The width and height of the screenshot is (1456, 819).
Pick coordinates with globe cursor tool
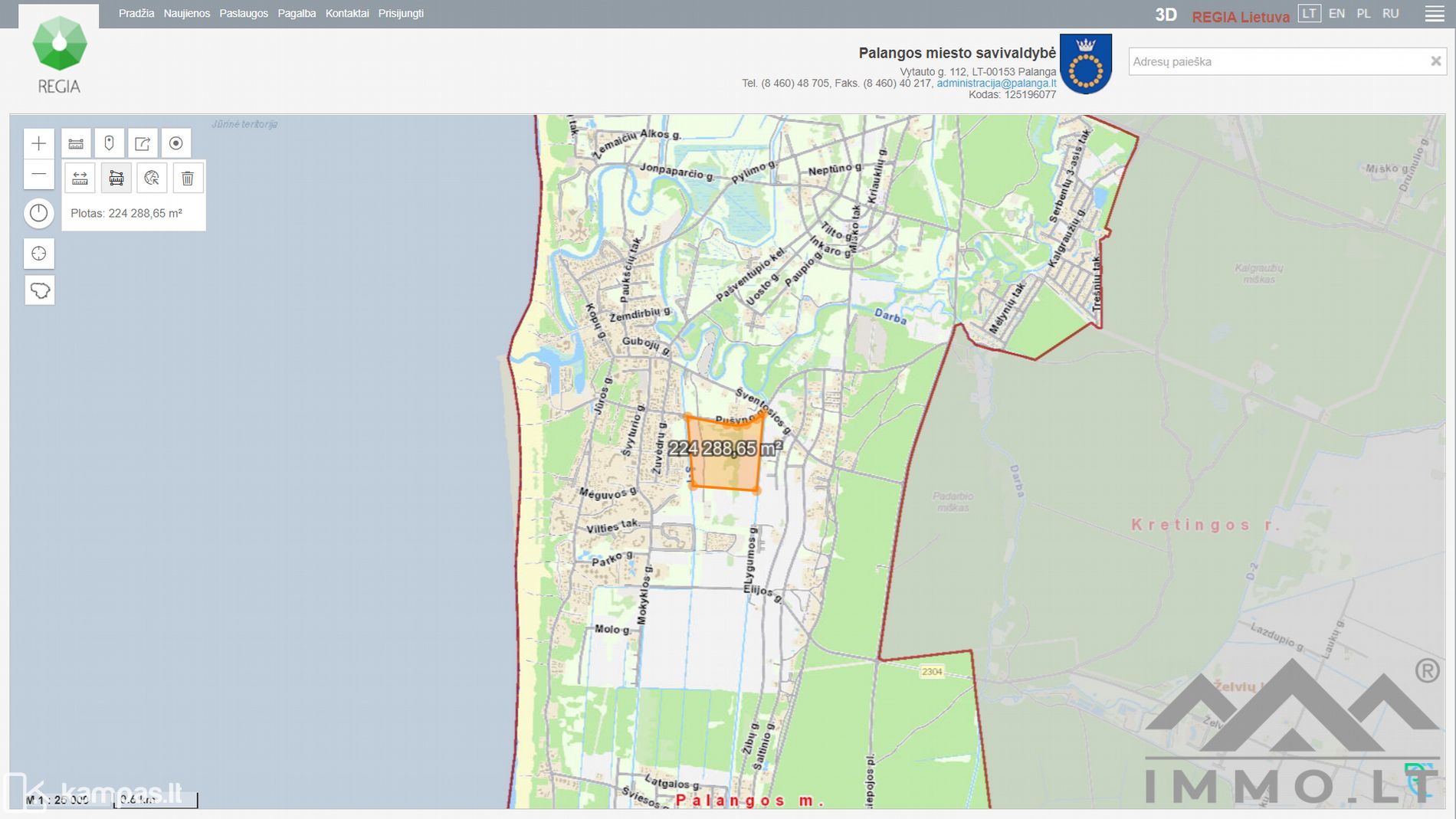[x=152, y=179]
